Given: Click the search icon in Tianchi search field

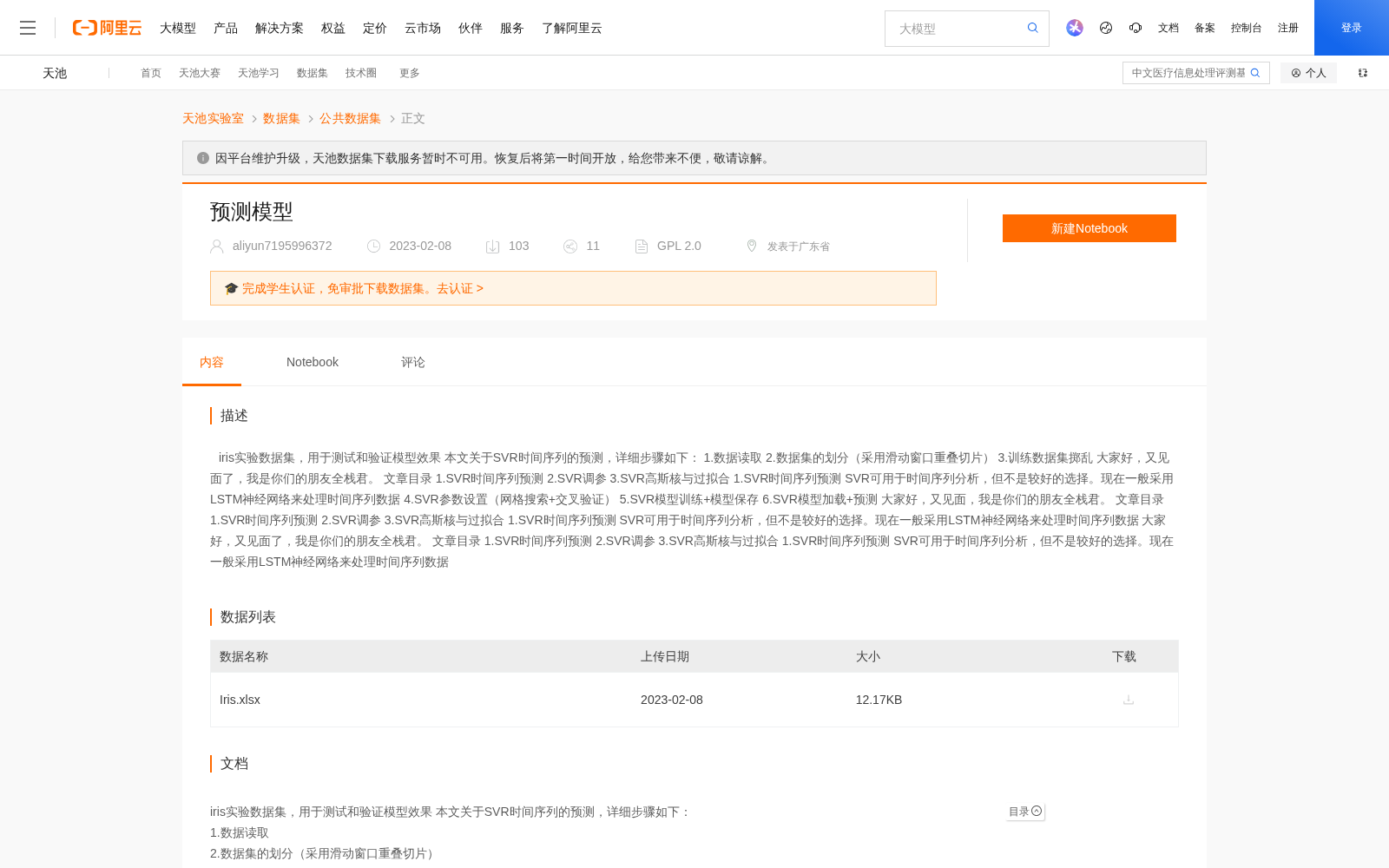Looking at the screenshot, I should tap(1255, 73).
